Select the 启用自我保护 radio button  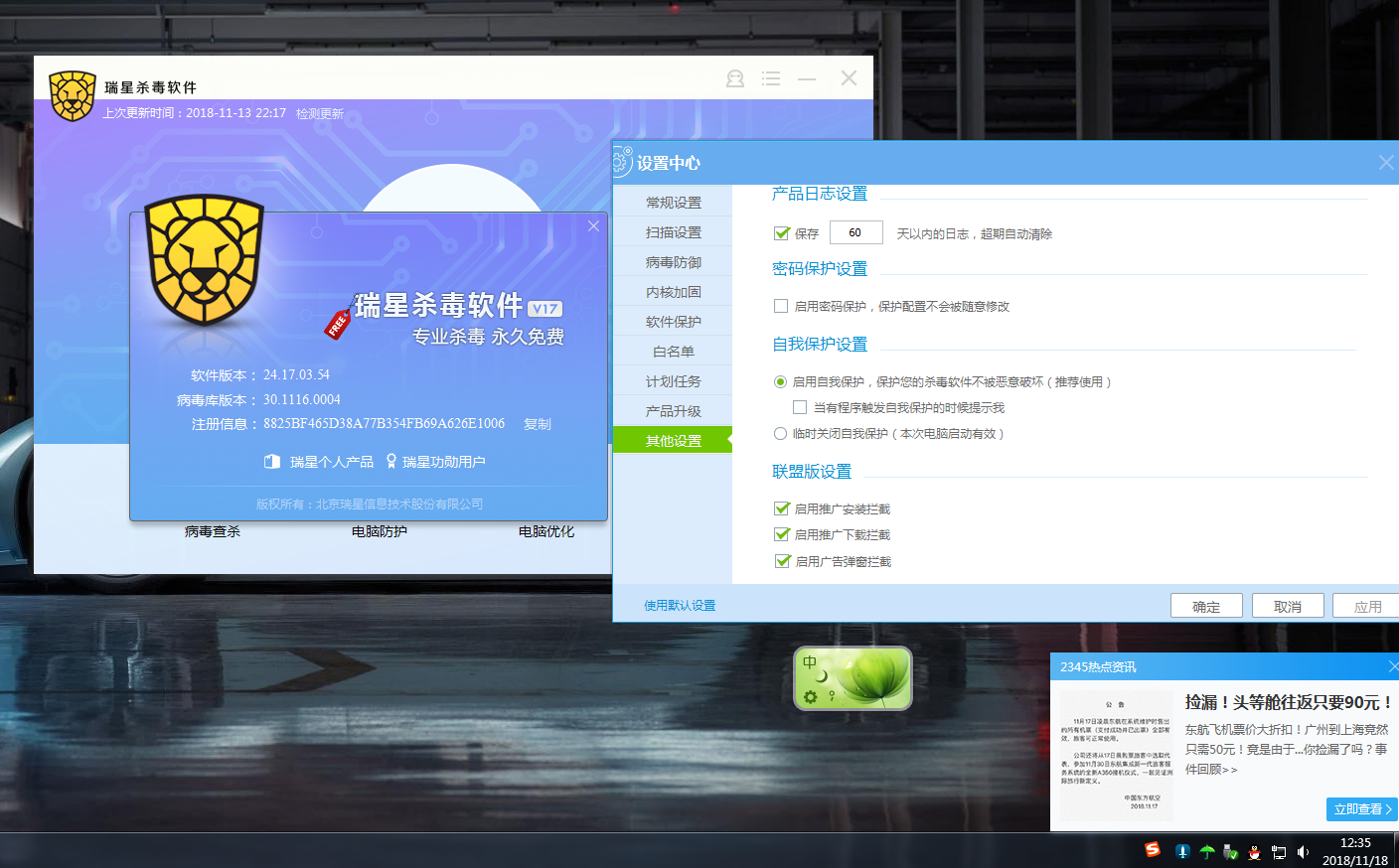click(780, 381)
